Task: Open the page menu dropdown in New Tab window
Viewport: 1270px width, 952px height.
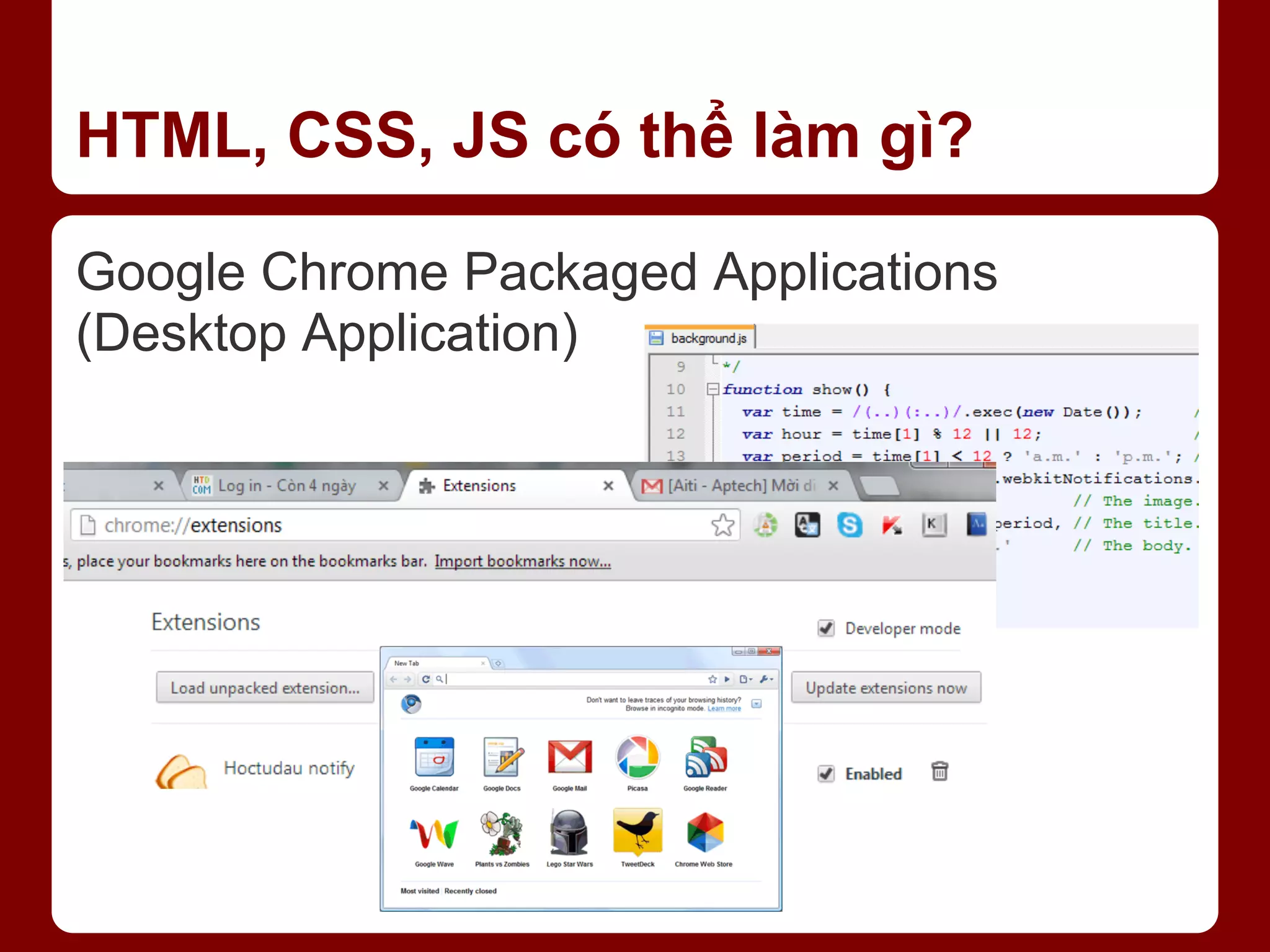Action: click(746, 679)
